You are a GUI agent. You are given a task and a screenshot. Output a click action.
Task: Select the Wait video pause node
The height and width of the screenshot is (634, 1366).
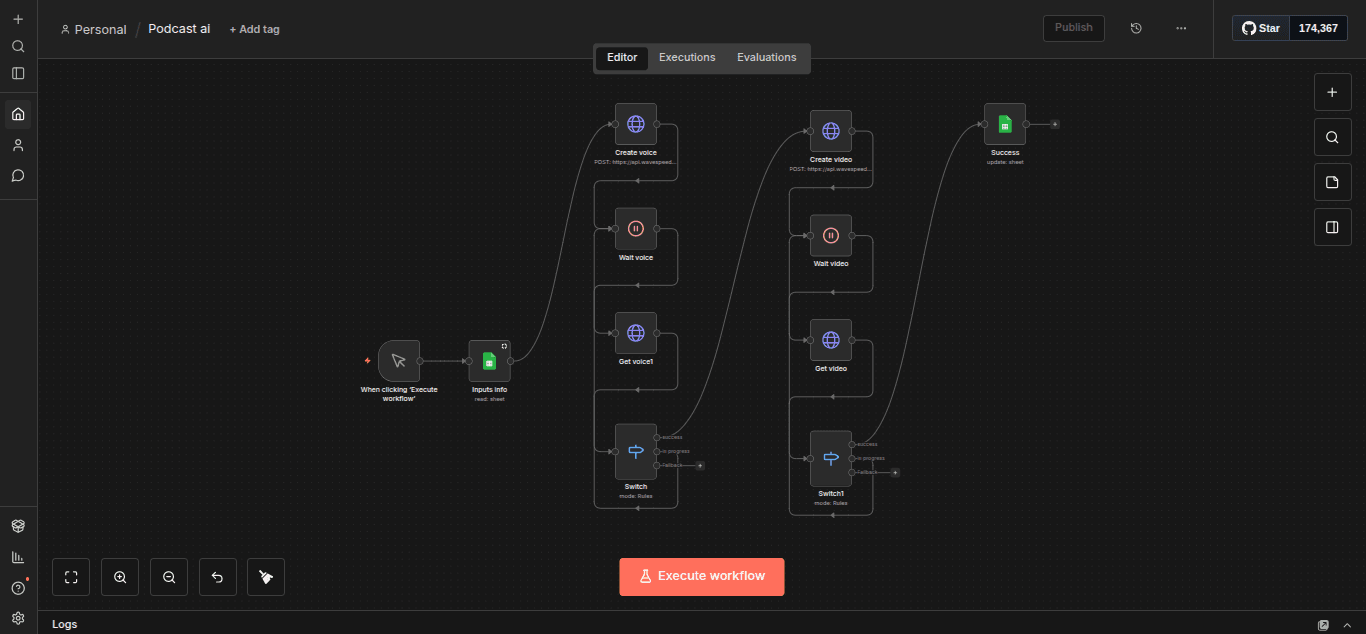[831, 236]
